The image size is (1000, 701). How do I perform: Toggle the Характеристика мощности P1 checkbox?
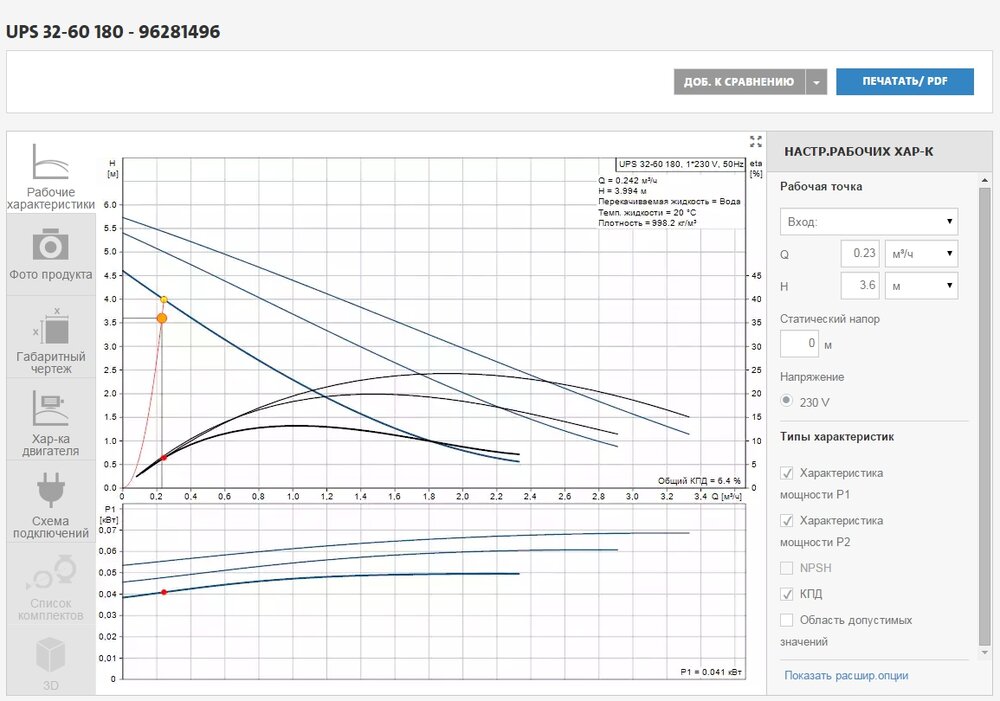click(787, 473)
